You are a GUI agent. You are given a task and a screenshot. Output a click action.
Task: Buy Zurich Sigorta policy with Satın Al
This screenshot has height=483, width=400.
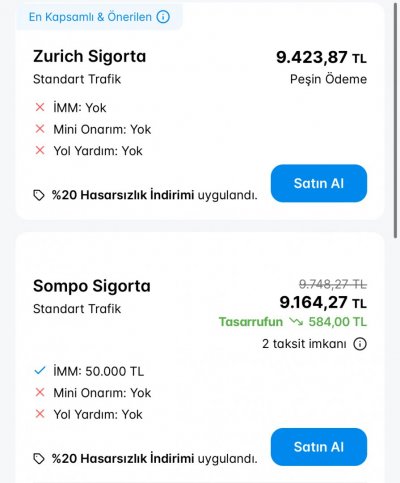pyautogui.click(x=319, y=183)
